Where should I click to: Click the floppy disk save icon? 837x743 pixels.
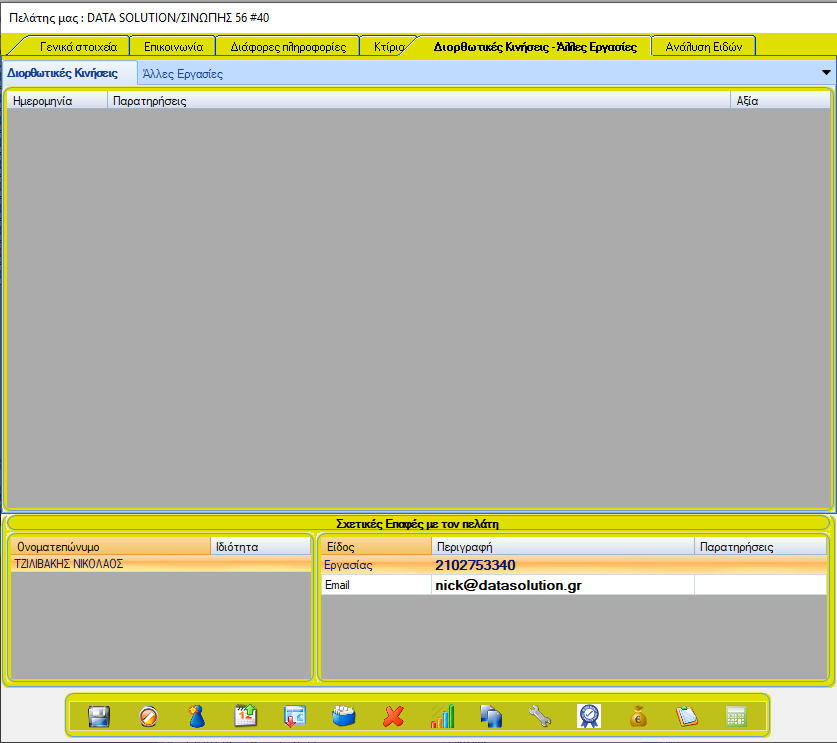[99, 716]
